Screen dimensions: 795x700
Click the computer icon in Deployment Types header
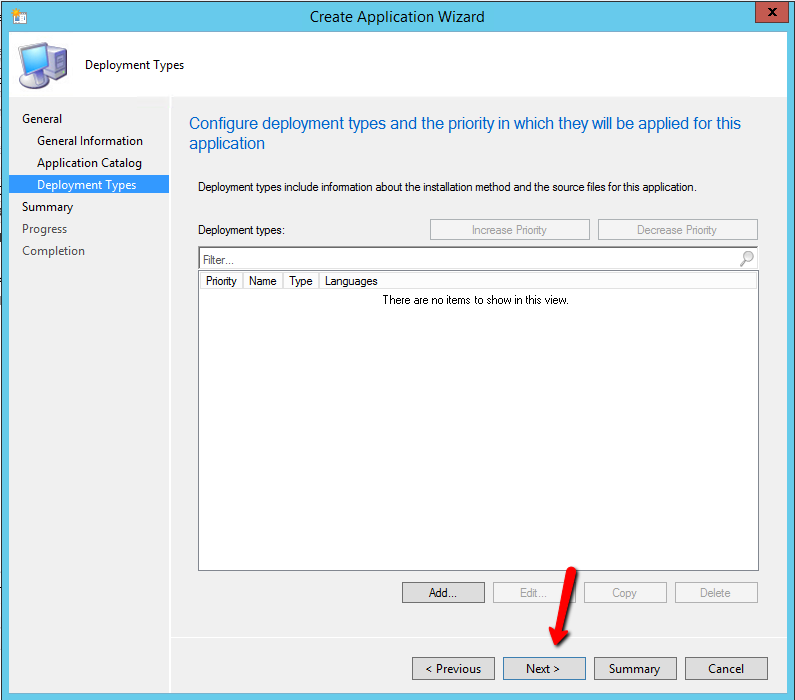44,65
